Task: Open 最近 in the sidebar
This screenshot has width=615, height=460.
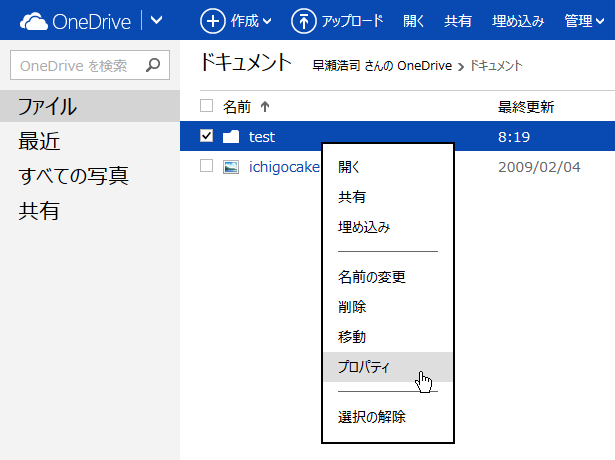Action: click(x=39, y=141)
